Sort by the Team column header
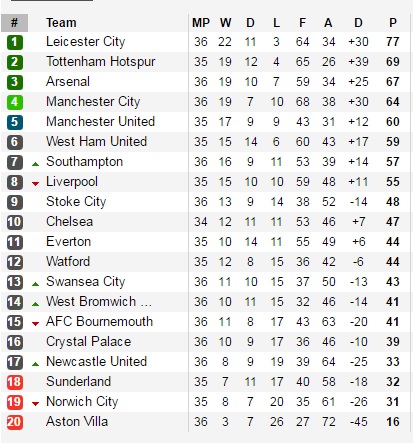 click(61, 23)
